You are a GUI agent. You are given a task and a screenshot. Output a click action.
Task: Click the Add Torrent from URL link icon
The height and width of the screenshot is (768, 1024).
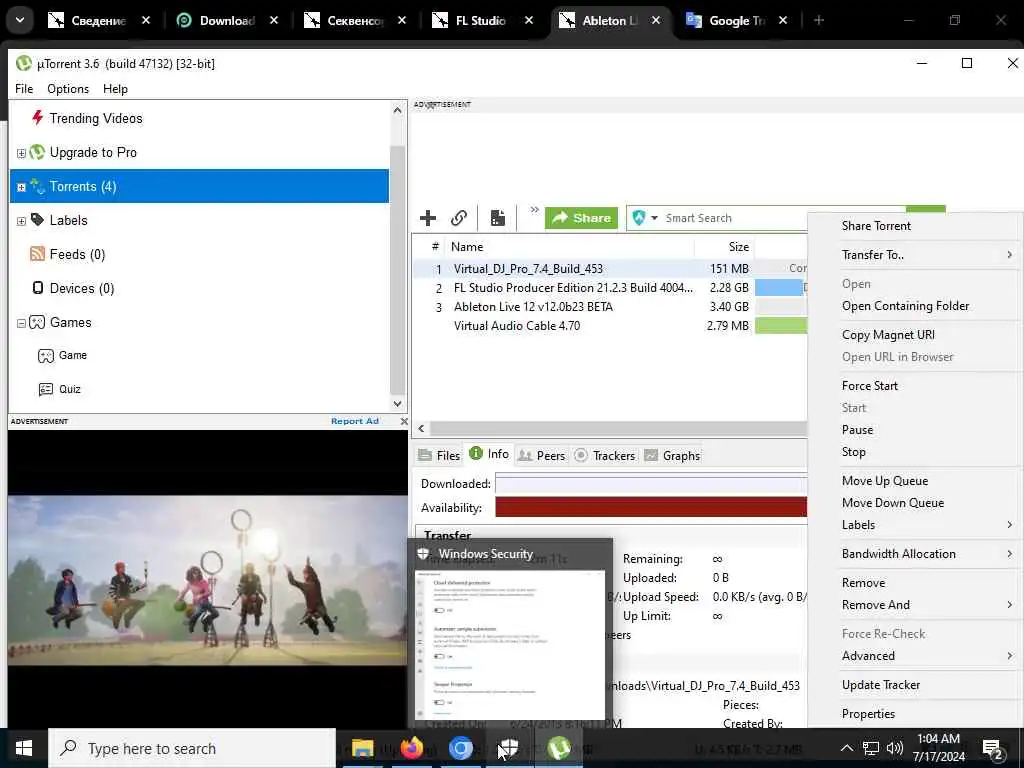(459, 217)
